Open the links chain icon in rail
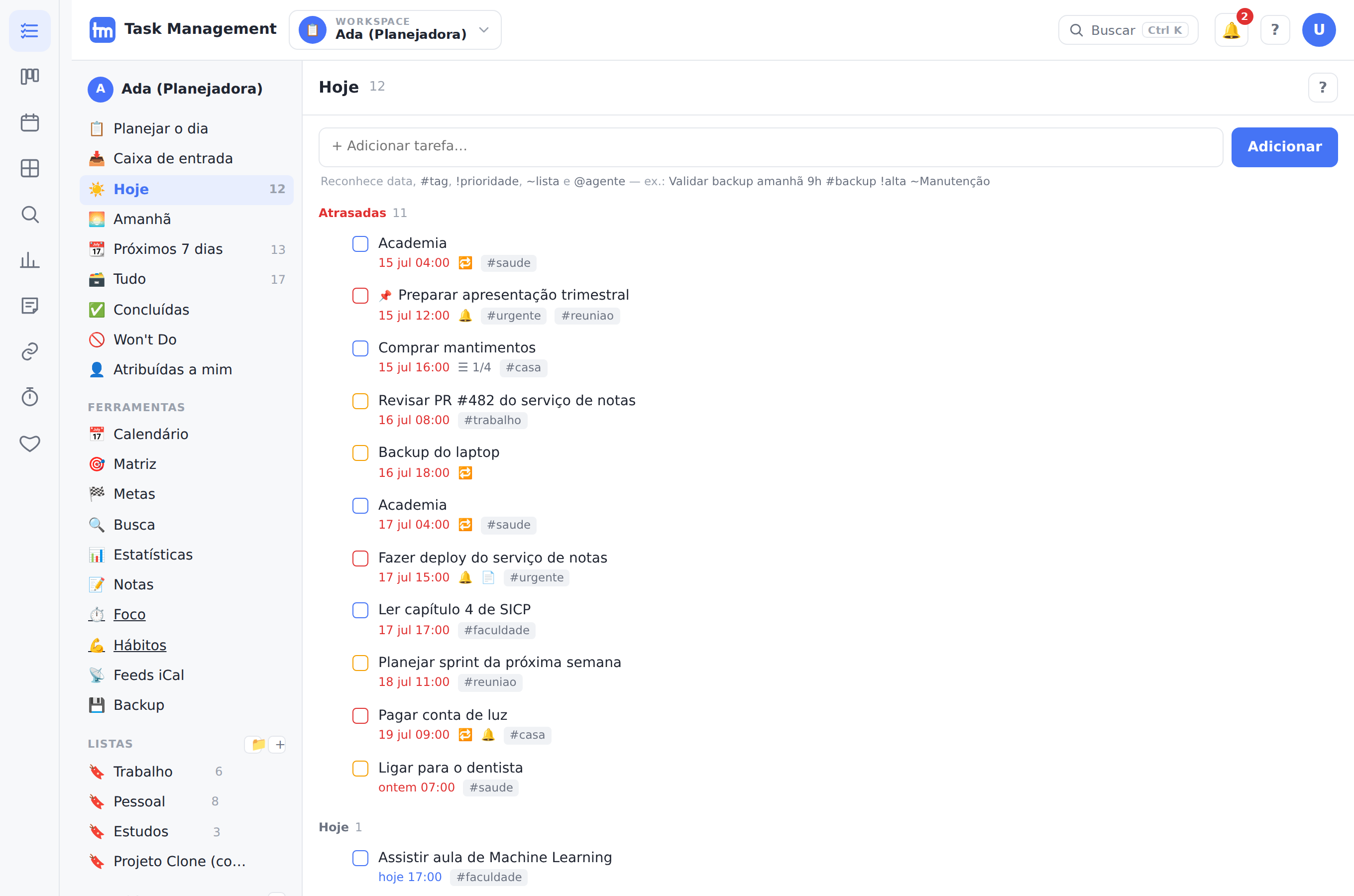This screenshot has width=1354, height=896. point(30,351)
